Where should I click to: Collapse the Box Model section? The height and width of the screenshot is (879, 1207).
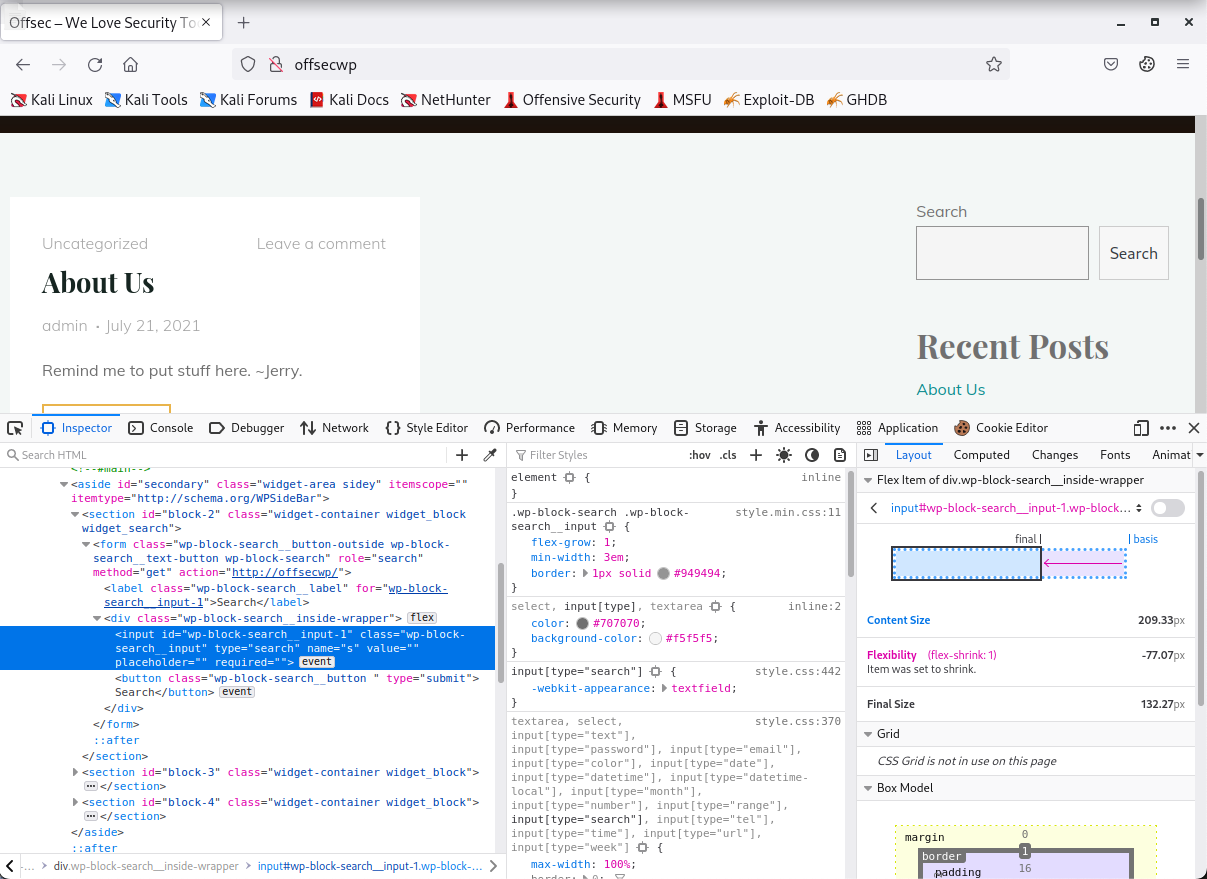coord(867,788)
